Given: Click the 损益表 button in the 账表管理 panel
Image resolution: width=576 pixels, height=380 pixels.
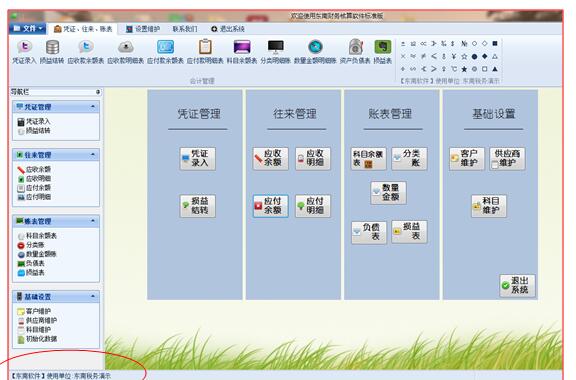Looking at the screenshot, I should [x=409, y=232].
